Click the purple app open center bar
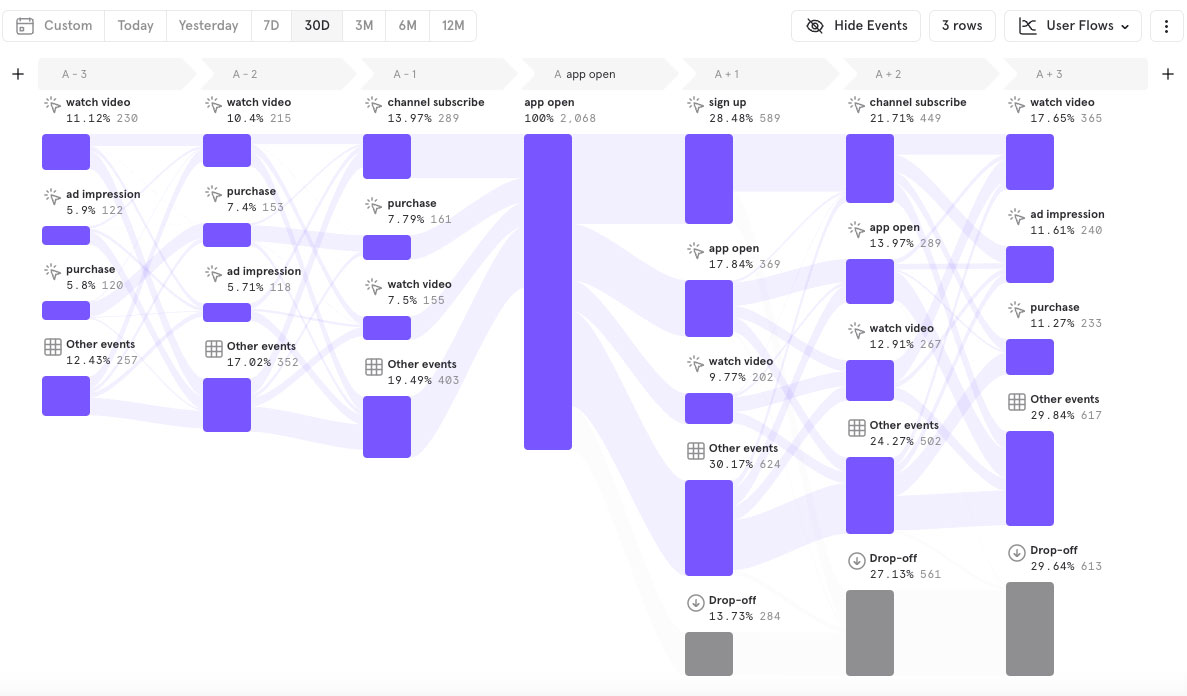 (x=548, y=292)
